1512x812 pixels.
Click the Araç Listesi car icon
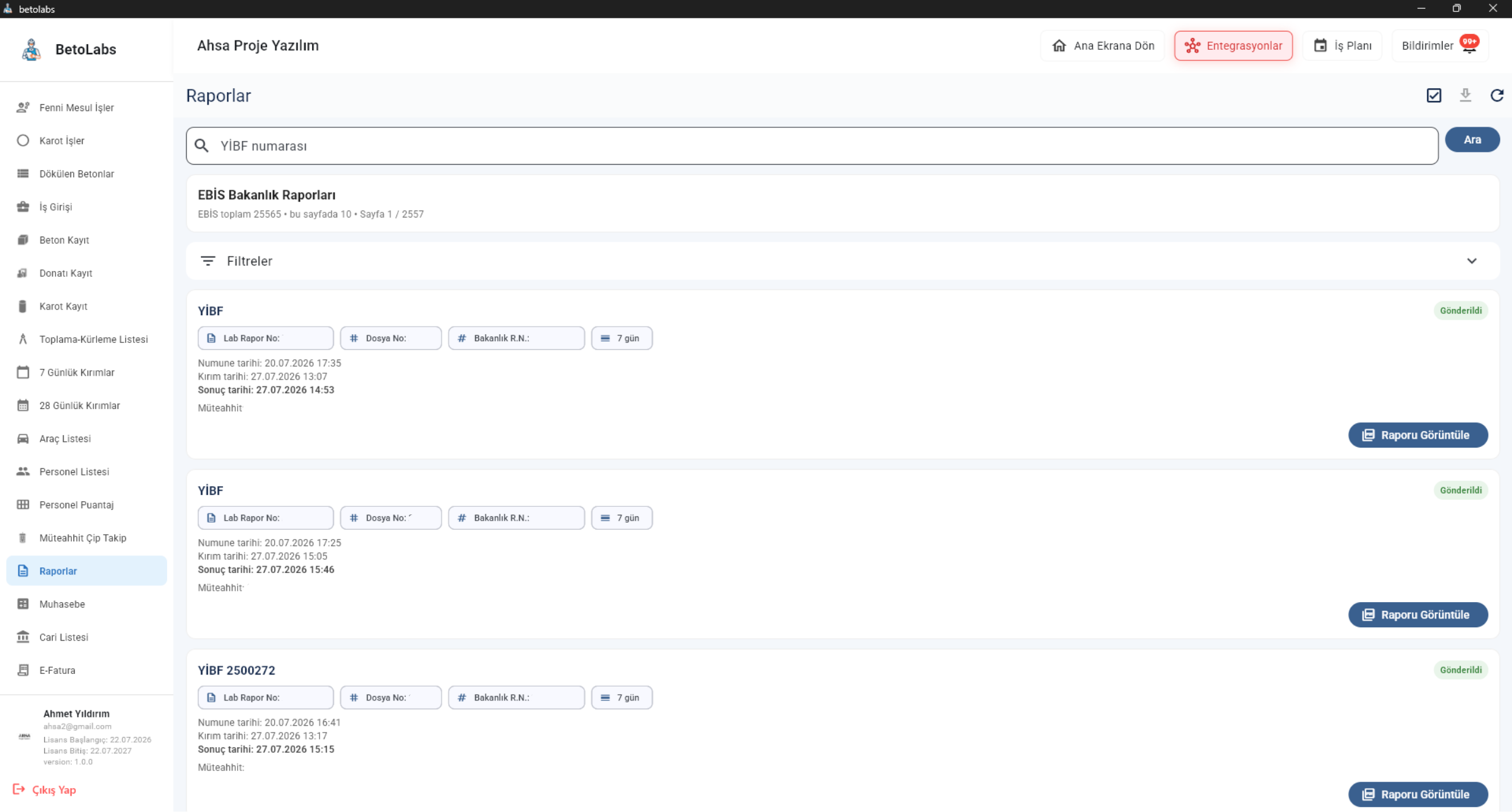tap(23, 439)
